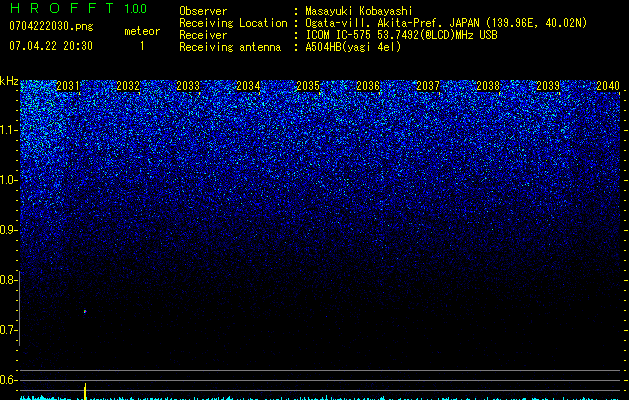Click the 0.9 frequency axis label

click(8, 230)
